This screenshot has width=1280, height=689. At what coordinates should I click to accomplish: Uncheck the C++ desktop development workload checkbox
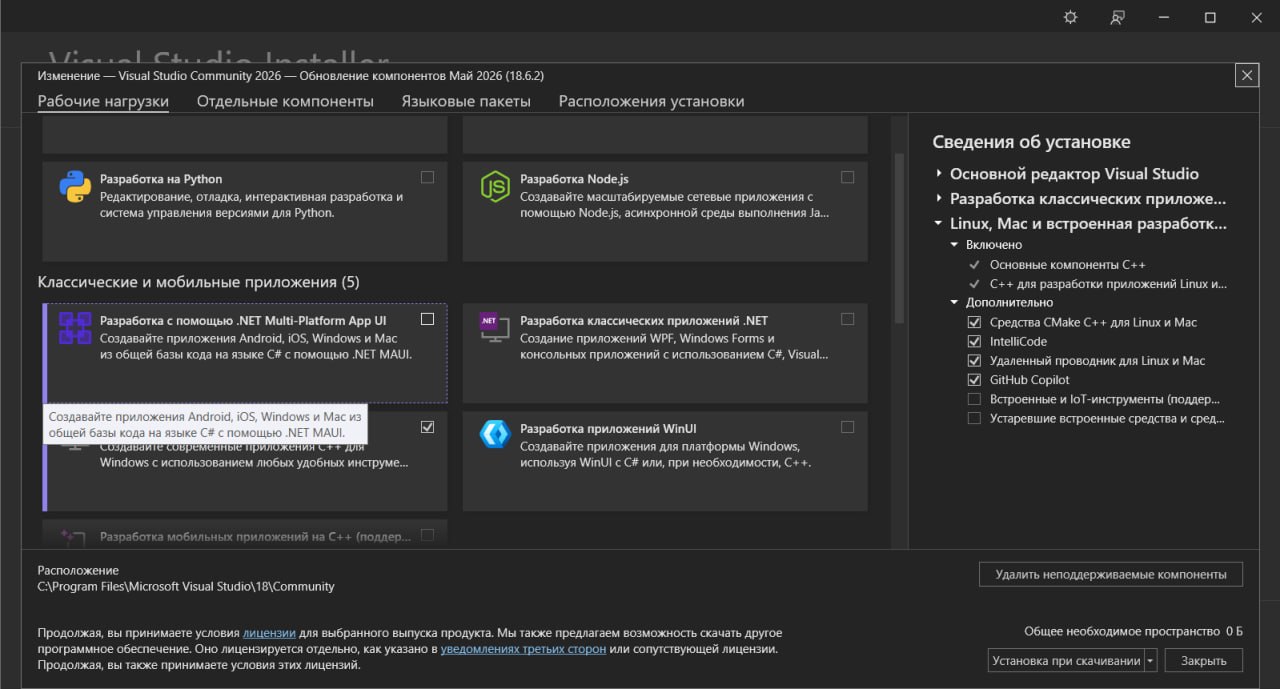coord(428,427)
